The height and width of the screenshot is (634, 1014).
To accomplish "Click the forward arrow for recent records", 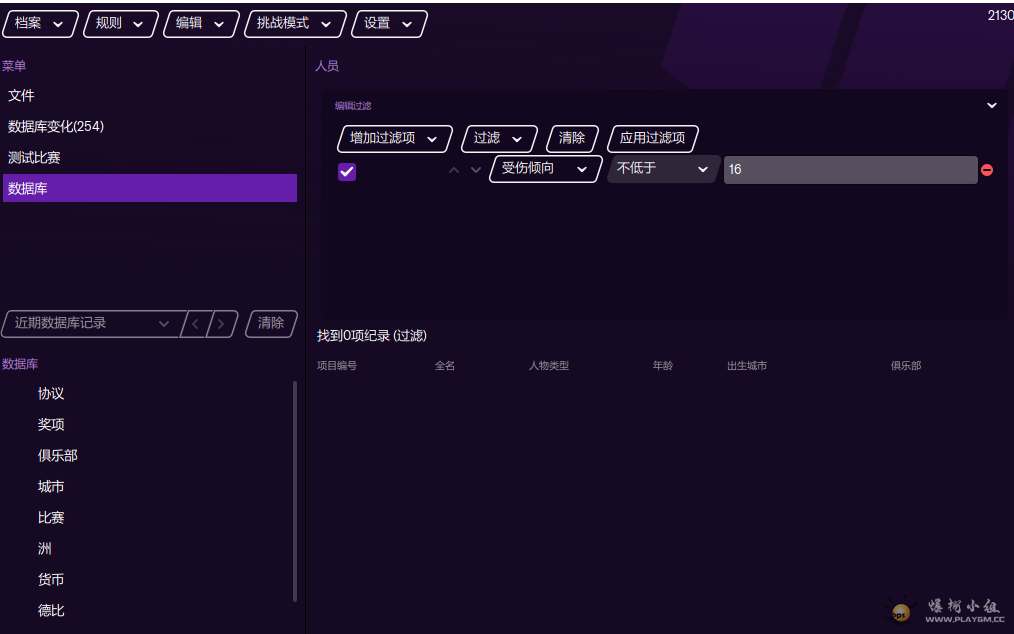I will (223, 323).
